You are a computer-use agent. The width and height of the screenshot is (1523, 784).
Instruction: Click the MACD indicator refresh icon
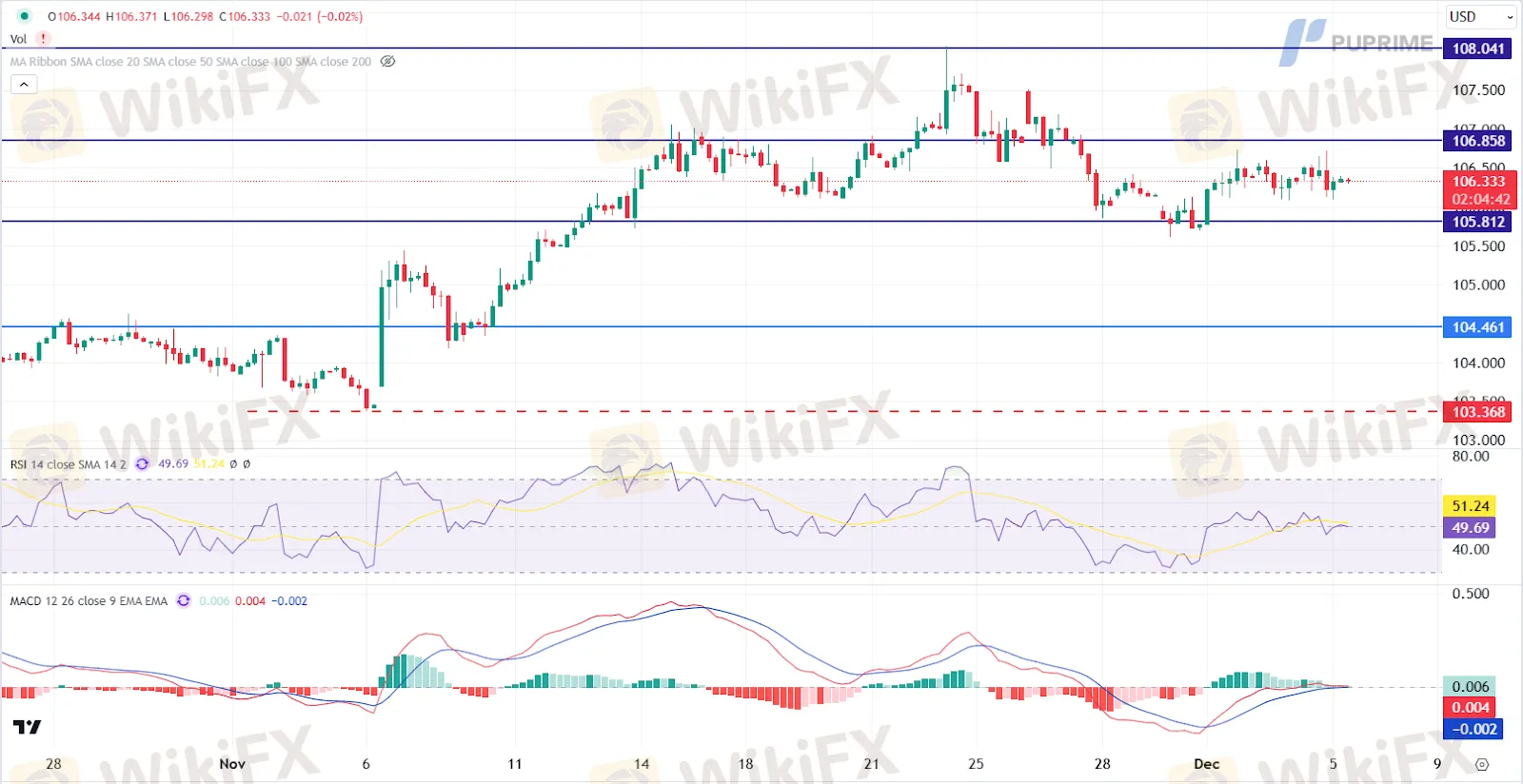tap(184, 601)
